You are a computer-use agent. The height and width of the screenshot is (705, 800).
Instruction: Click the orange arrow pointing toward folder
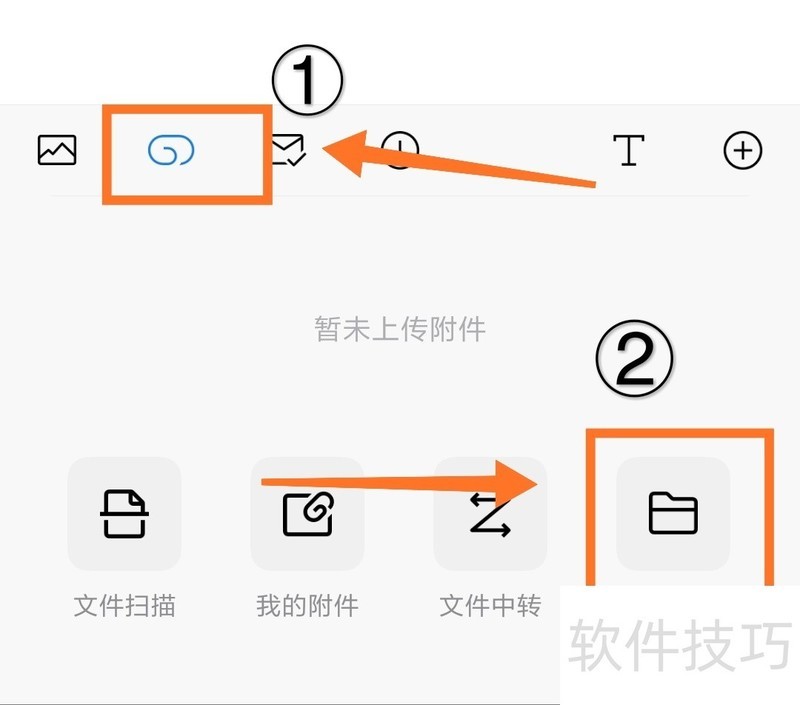click(x=399, y=483)
